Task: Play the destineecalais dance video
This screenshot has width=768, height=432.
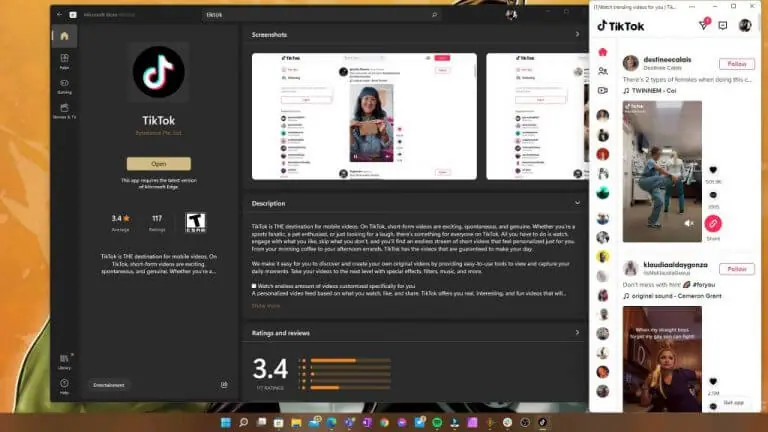Action: [662, 171]
